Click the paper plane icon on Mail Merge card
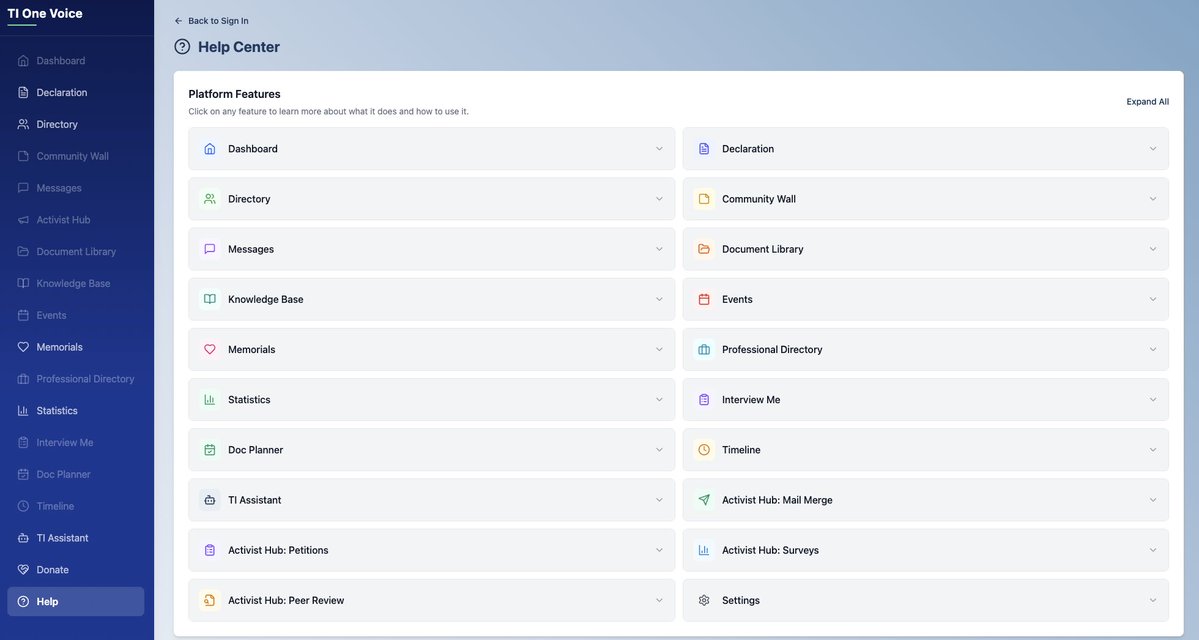The width and height of the screenshot is (1199, 640). pyautogui.click(x=703, y=500)
